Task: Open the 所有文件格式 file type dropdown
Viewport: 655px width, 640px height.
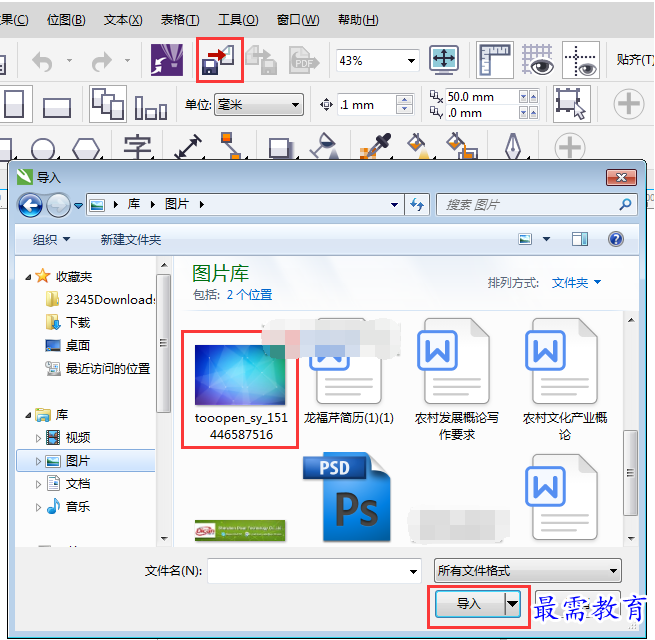Action: (528, 570)
